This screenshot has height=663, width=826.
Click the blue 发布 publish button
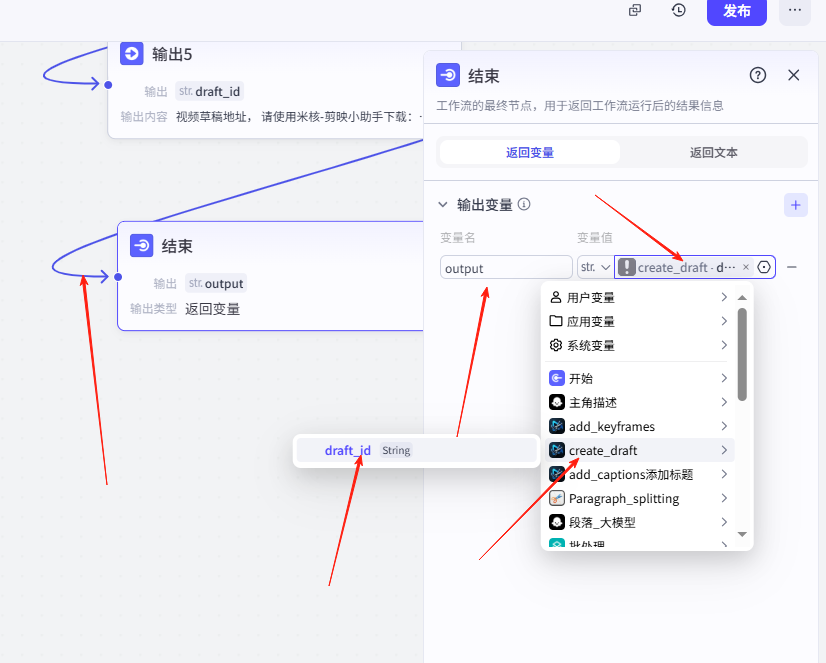point(736,11)
